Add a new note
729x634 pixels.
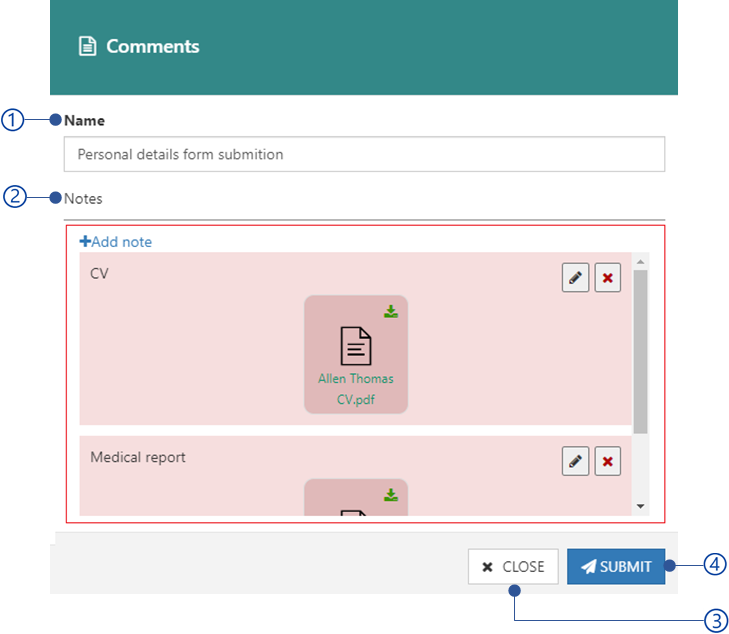tap(116, 242)
